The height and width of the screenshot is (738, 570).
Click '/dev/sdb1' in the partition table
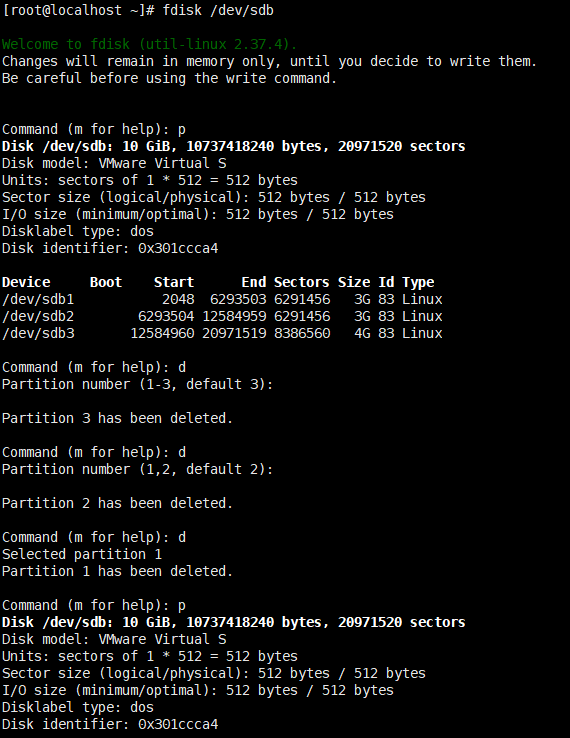tap(38, 299)
